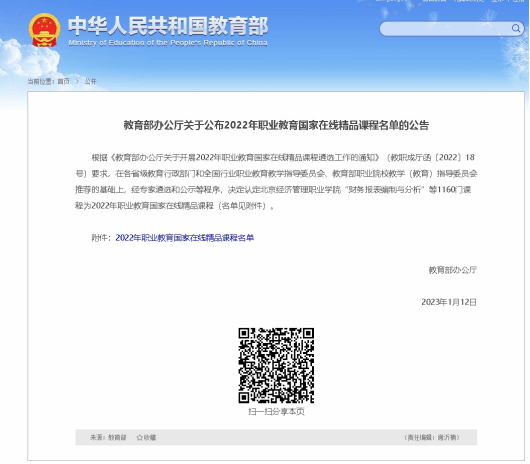
Task: Click the announcement headline title
Action: (276, 125)
